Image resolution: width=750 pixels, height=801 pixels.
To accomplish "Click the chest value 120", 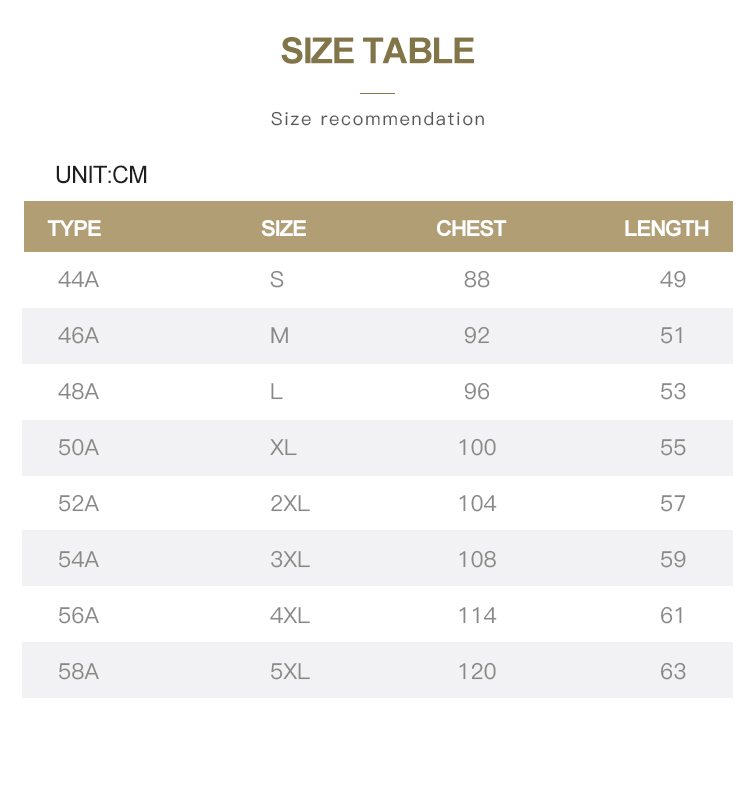I will [477, 672].
